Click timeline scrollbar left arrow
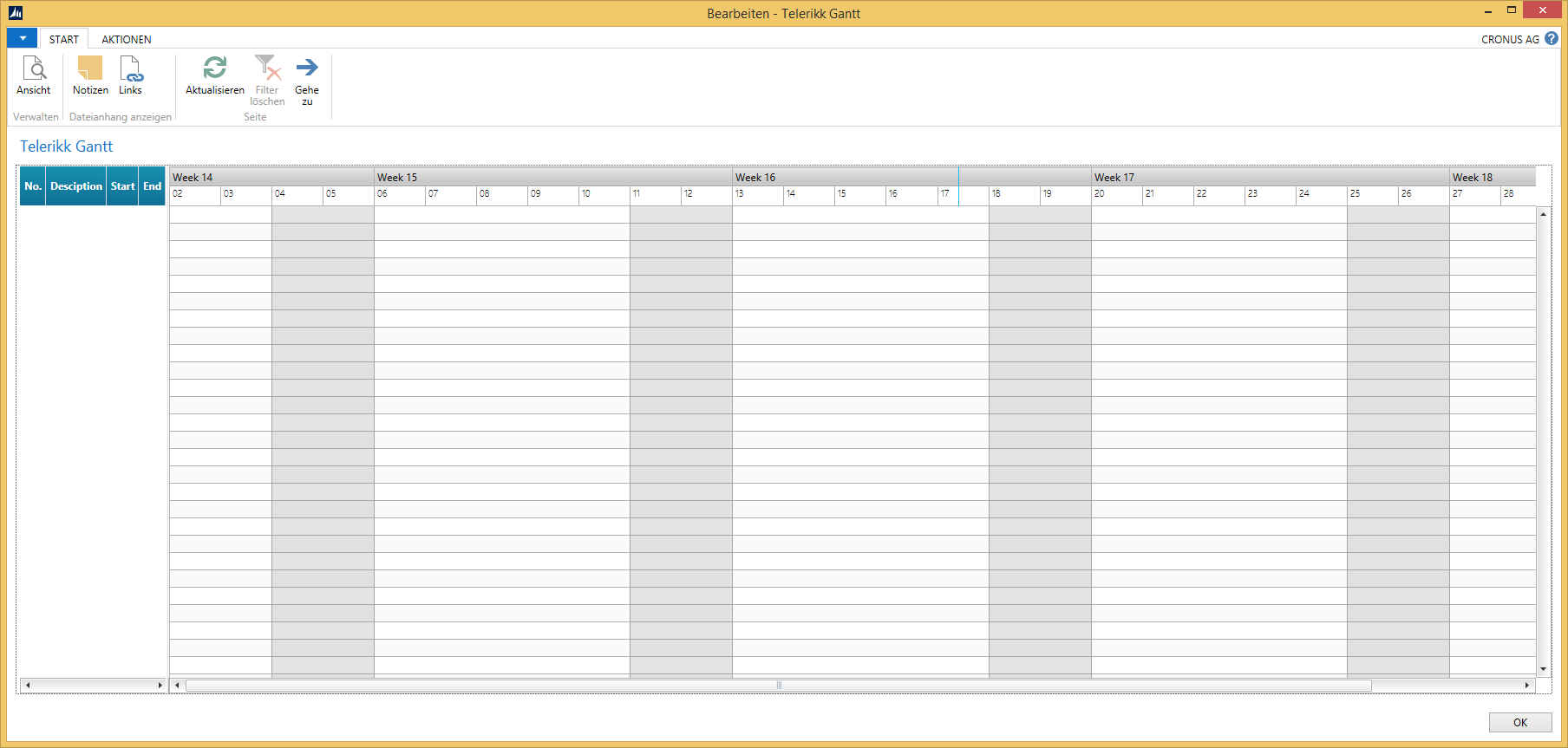Screen dimensions: 1568x748 178,686
